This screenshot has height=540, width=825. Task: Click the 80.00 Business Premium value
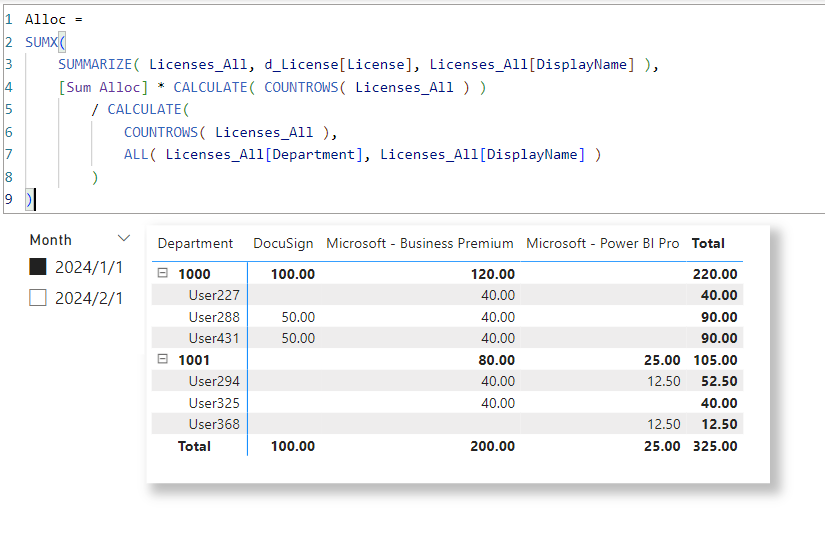pos(496,360)
